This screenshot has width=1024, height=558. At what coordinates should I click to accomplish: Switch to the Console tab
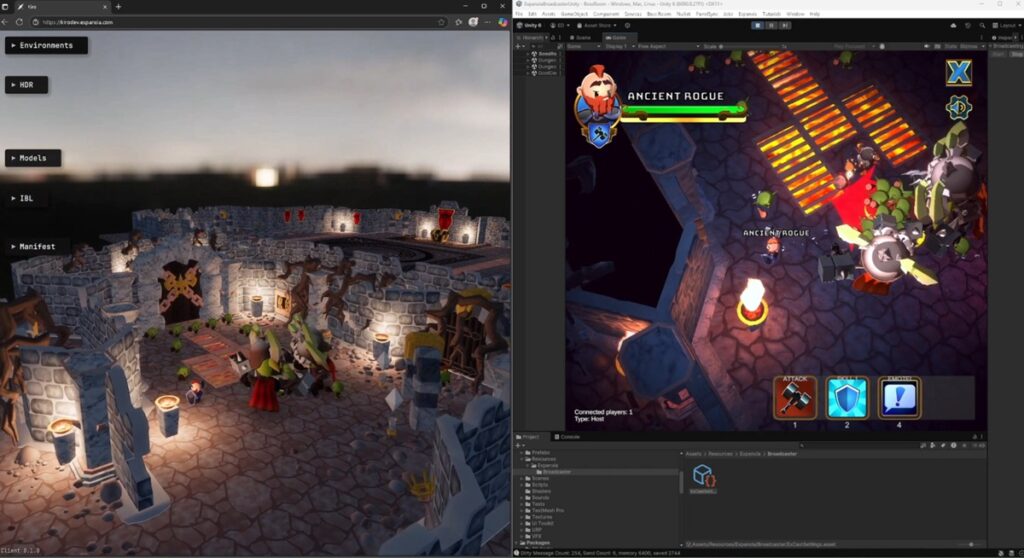tap(567, 436)
